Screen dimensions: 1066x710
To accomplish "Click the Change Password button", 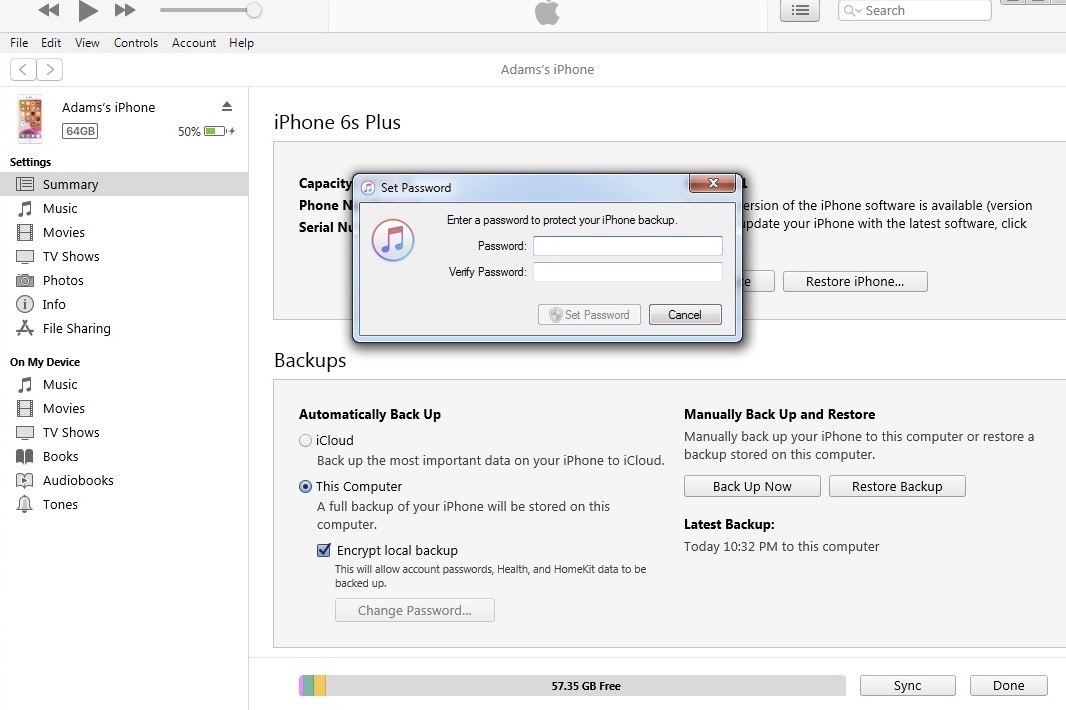I will point(415,610).
